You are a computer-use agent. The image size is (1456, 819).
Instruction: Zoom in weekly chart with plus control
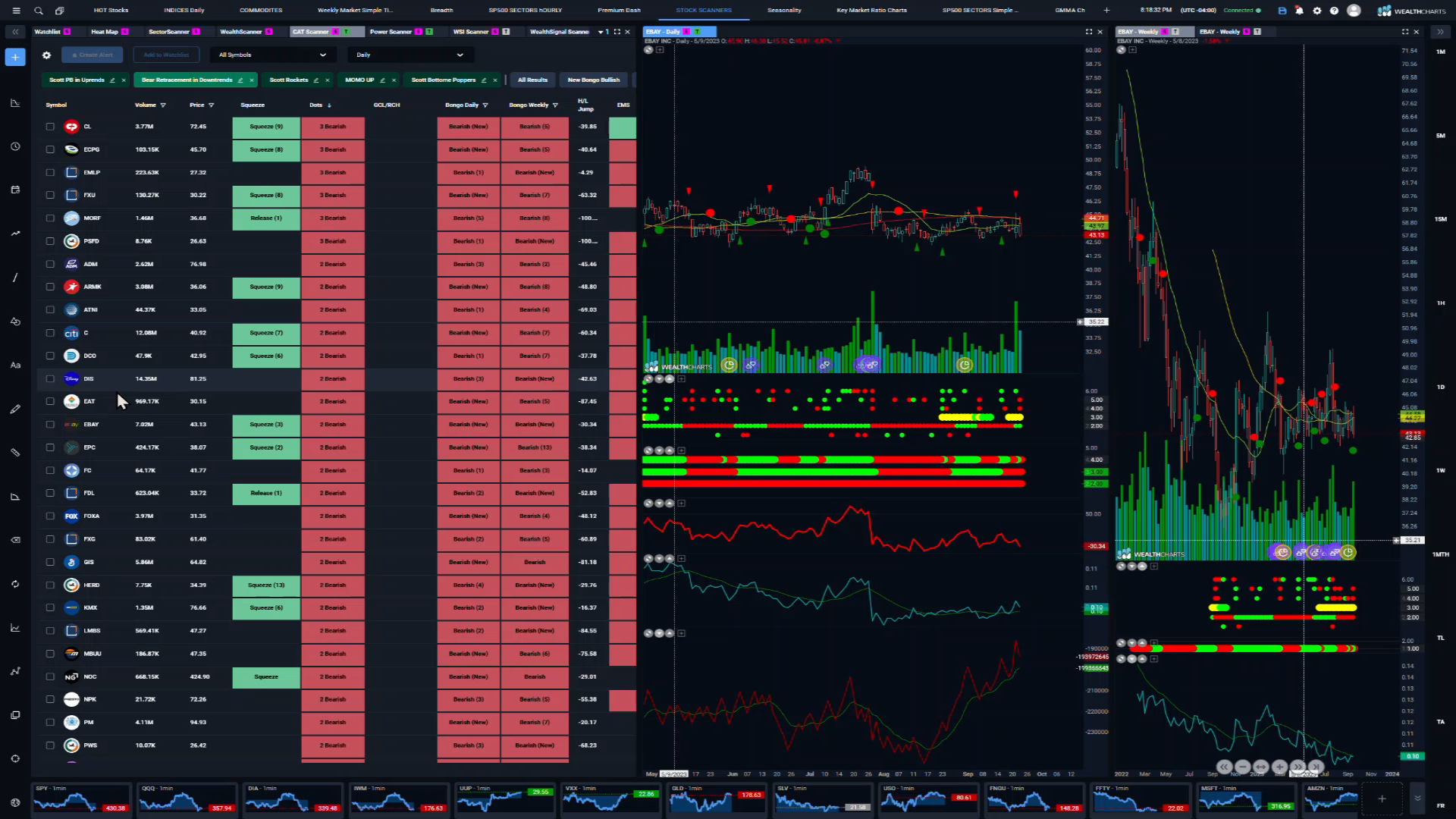pos(1279,767)
